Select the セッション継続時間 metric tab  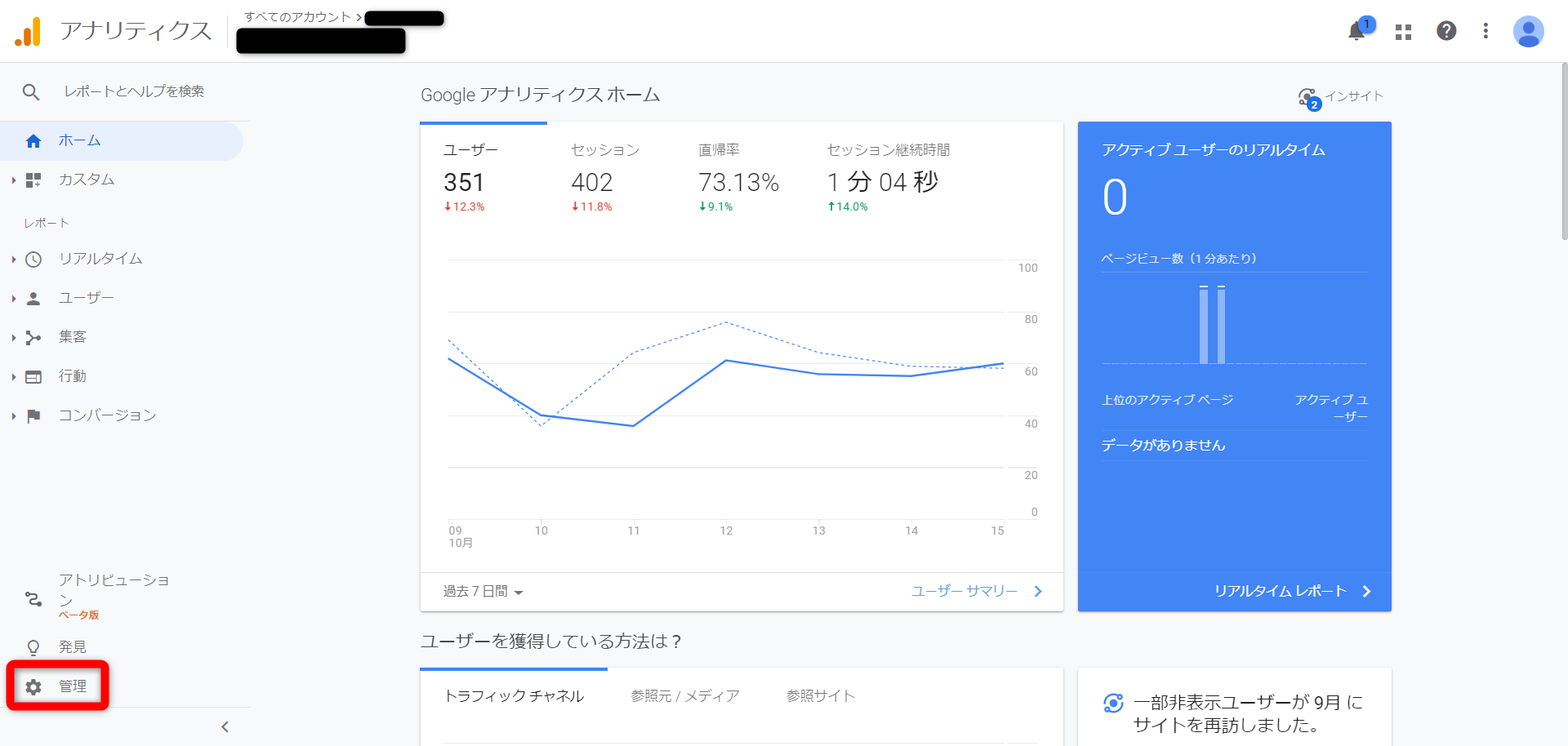[x=889, y=179]
